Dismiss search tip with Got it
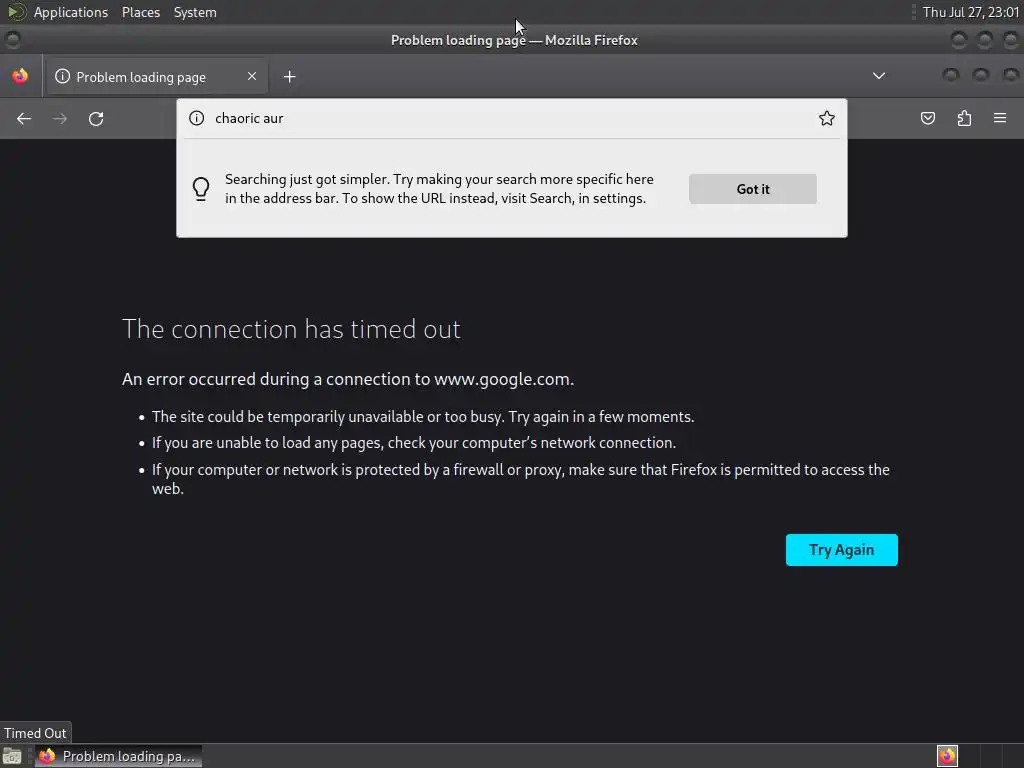1024x768 pixels. coord(752,189)
